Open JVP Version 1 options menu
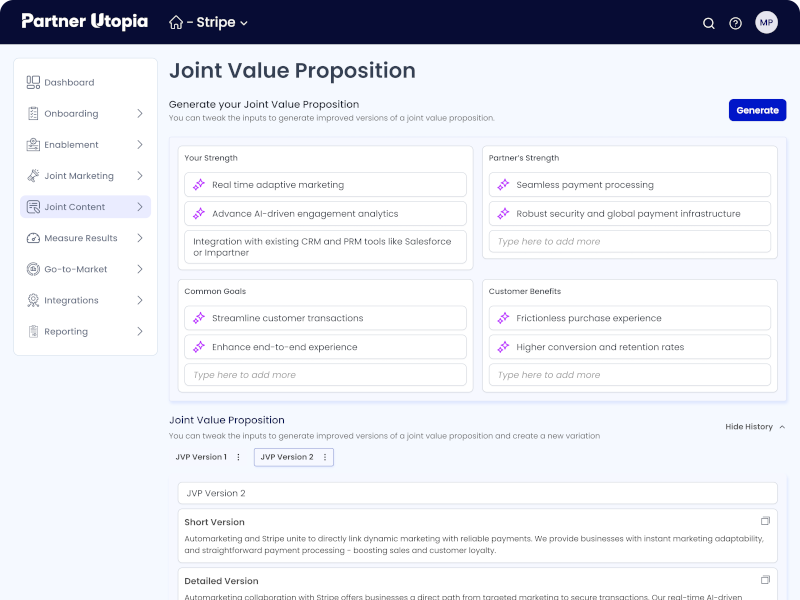The height and width of the screenshot is (600, 800). pos(238,457)
